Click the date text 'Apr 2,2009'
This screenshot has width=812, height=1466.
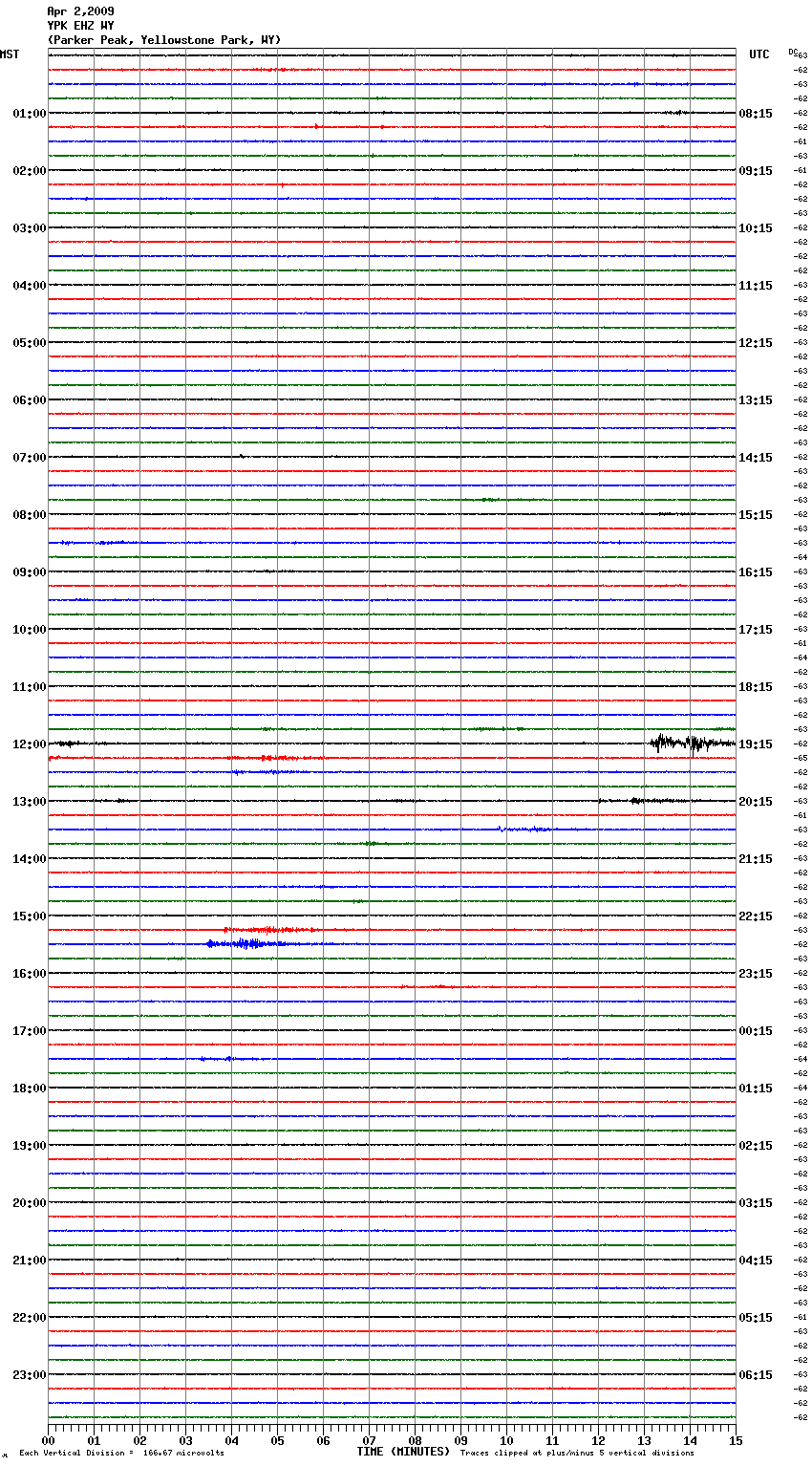pyautogui.click(x=80, y=11)
